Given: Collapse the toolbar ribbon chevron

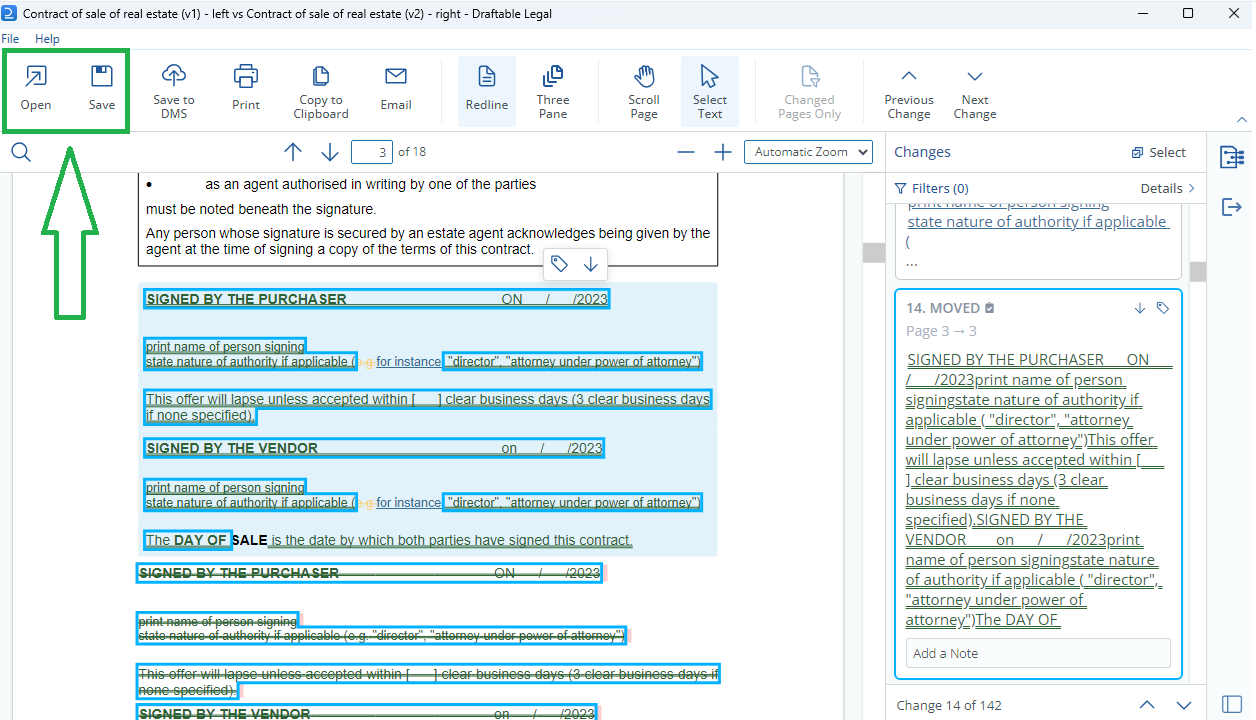Looking at the screenshot, I should pos(1241,119).
